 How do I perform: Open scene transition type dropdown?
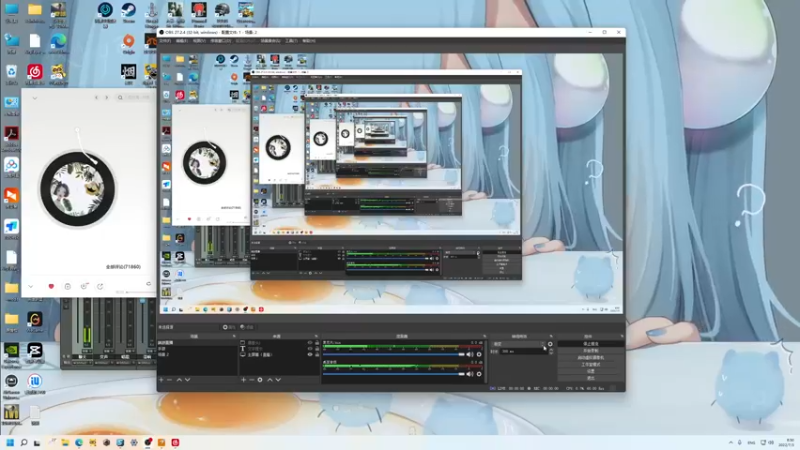518,344
